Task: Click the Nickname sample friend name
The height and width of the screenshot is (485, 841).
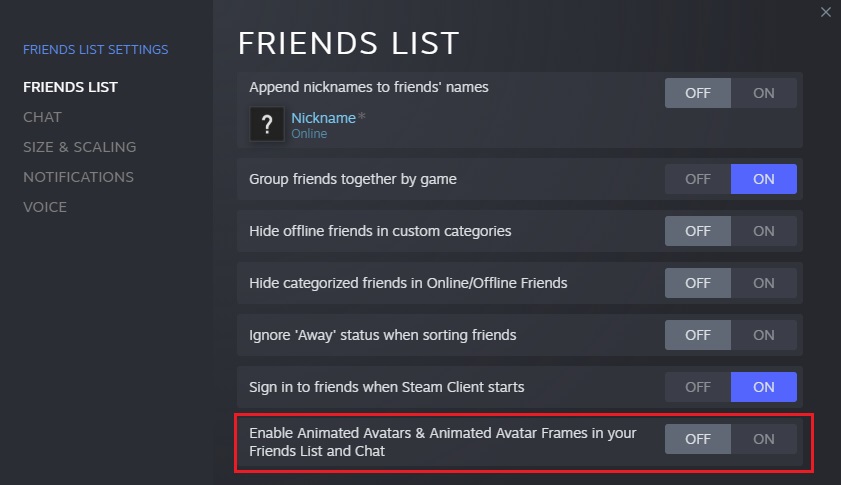Action: [323, 118]
